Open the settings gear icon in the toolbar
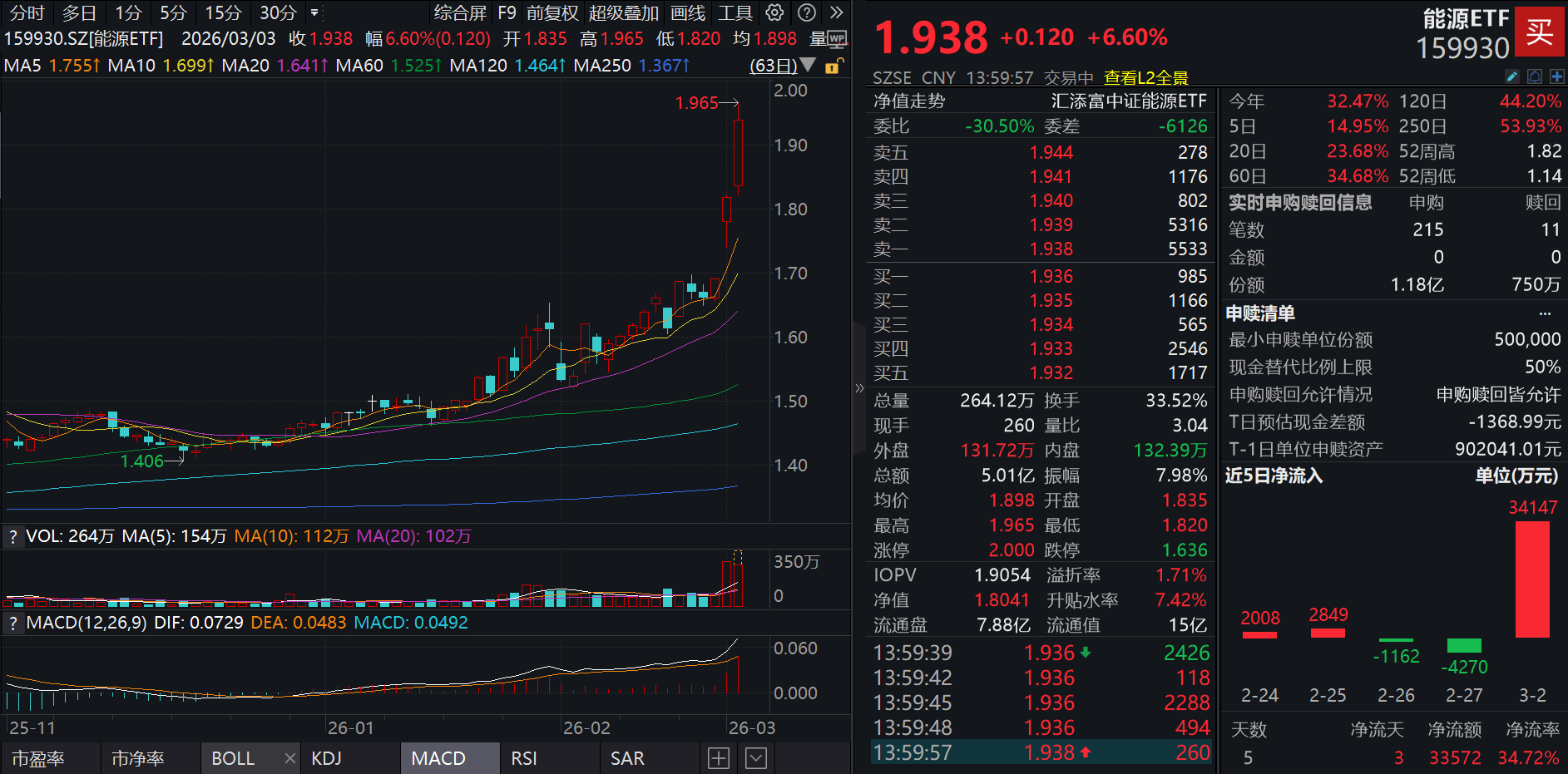 click(x=774, y=12)
